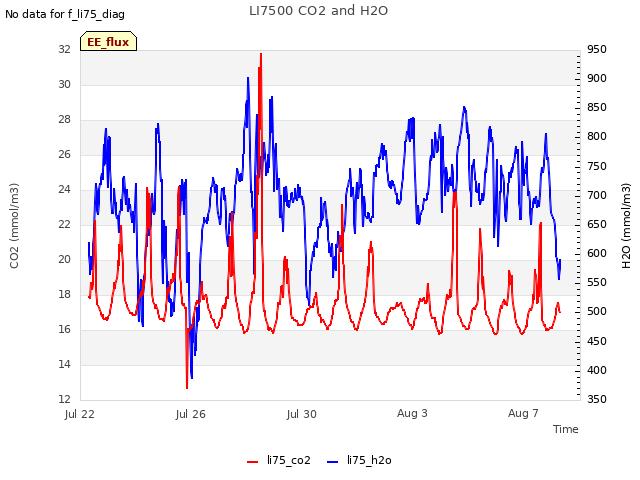Viewport: 640px width, 480px height.
Task: Click the EE_flux annotation label
Action: [x=108, y=42]
